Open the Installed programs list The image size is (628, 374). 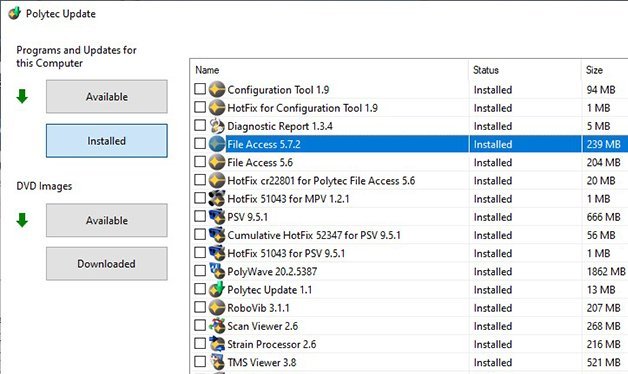[107, 141]
